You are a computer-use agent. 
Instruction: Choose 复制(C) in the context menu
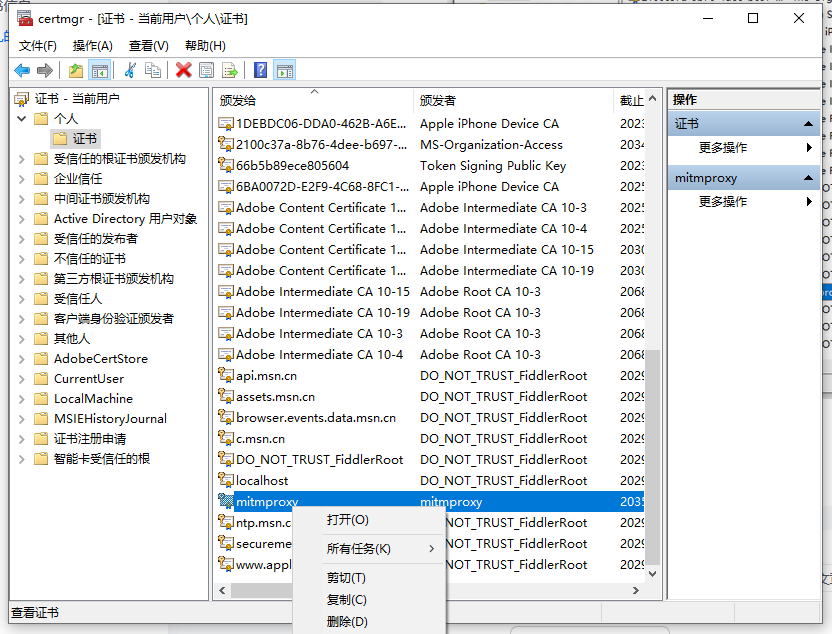tap(369, 600)
